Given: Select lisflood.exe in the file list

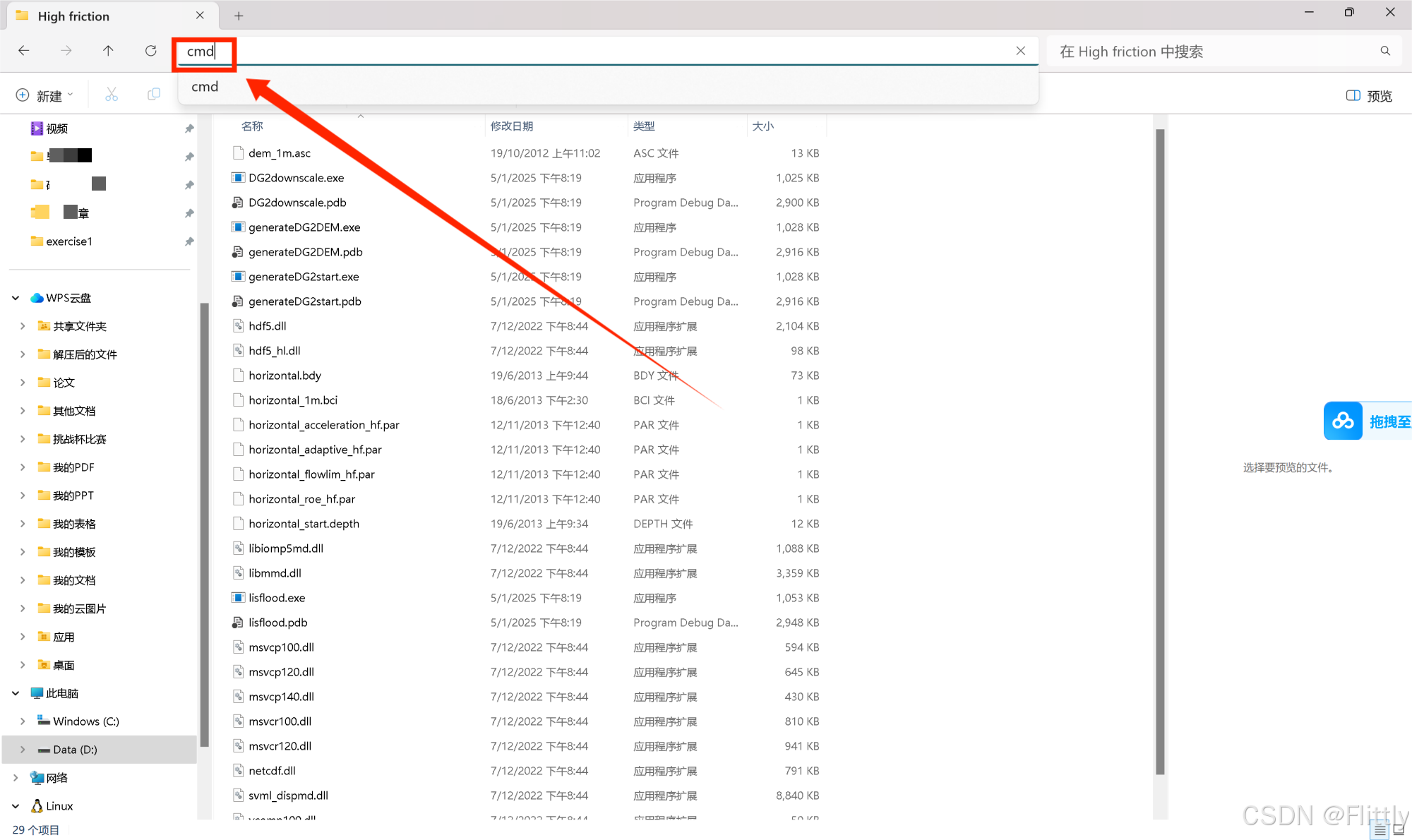Looking at the screenshot, I should (277, 598).
